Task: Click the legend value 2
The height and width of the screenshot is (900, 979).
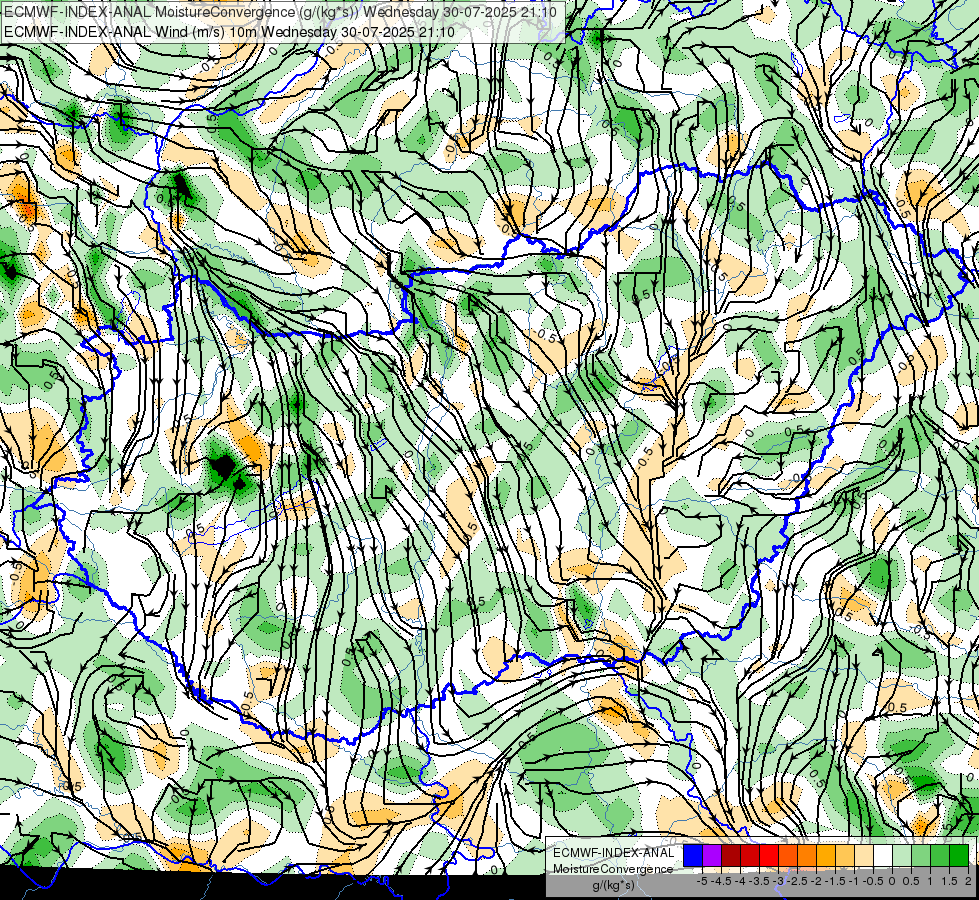Action: (x=968, y=881)
